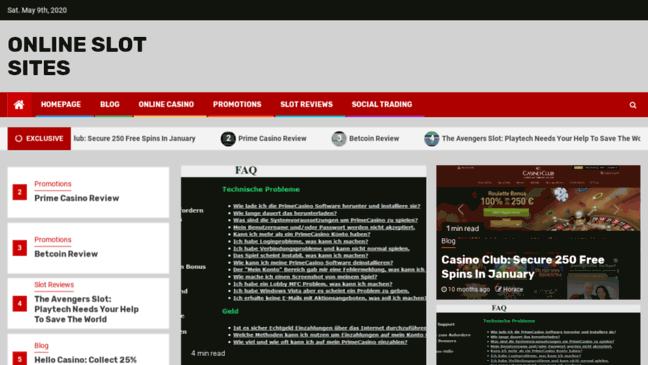Click the home icon in navigation bar
Screen dimensions: 648x365
click(x=19, y=105)
